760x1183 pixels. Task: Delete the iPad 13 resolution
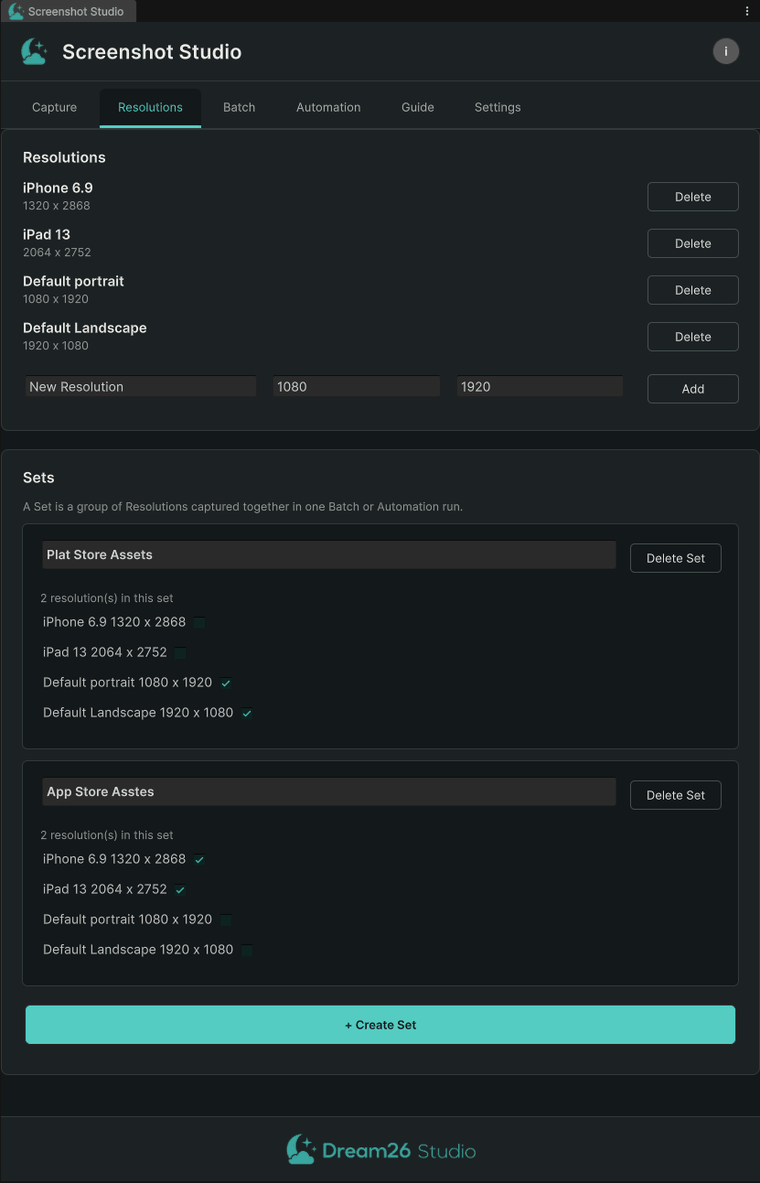tap(693, 244)
